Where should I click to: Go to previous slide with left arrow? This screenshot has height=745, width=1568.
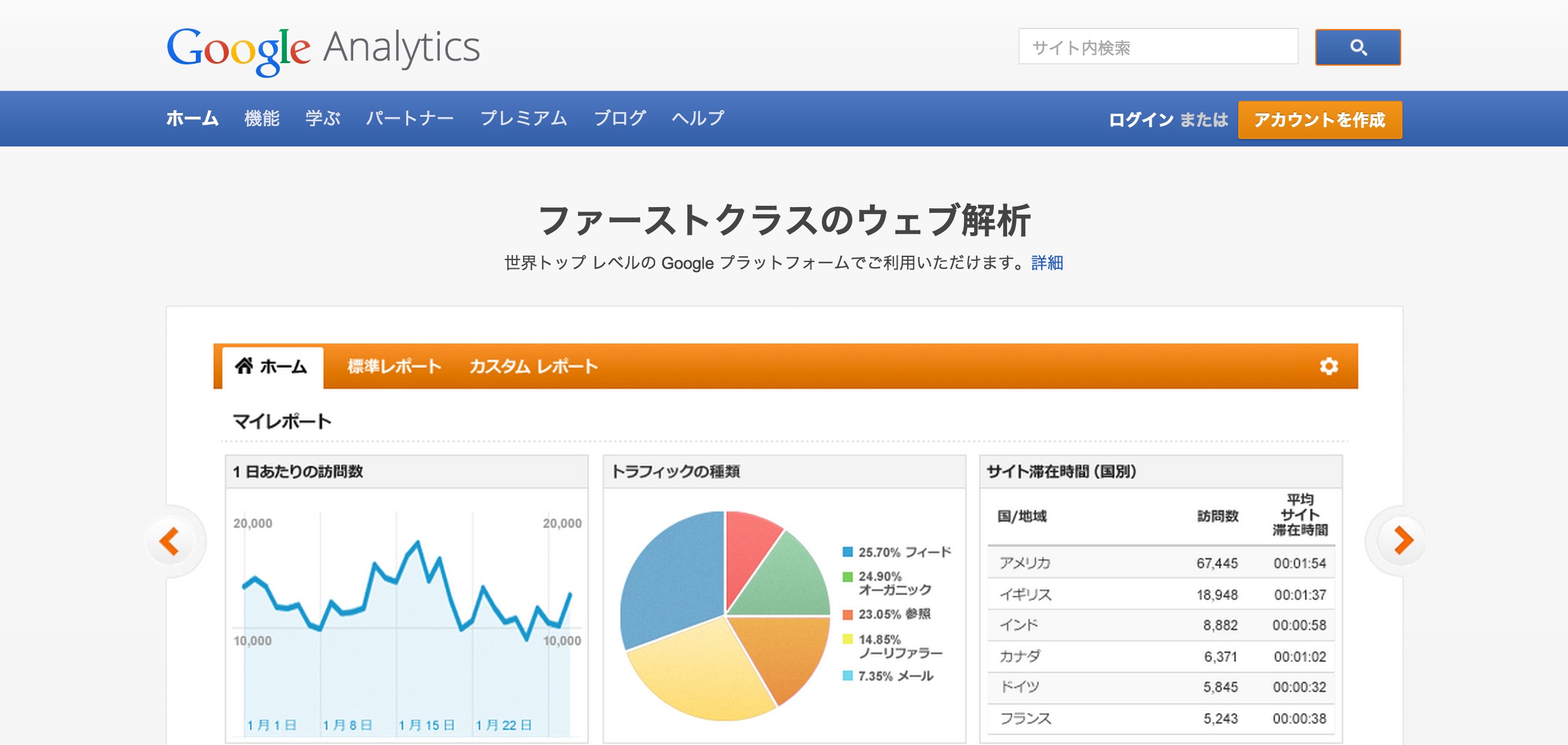(x=170, y=541)
